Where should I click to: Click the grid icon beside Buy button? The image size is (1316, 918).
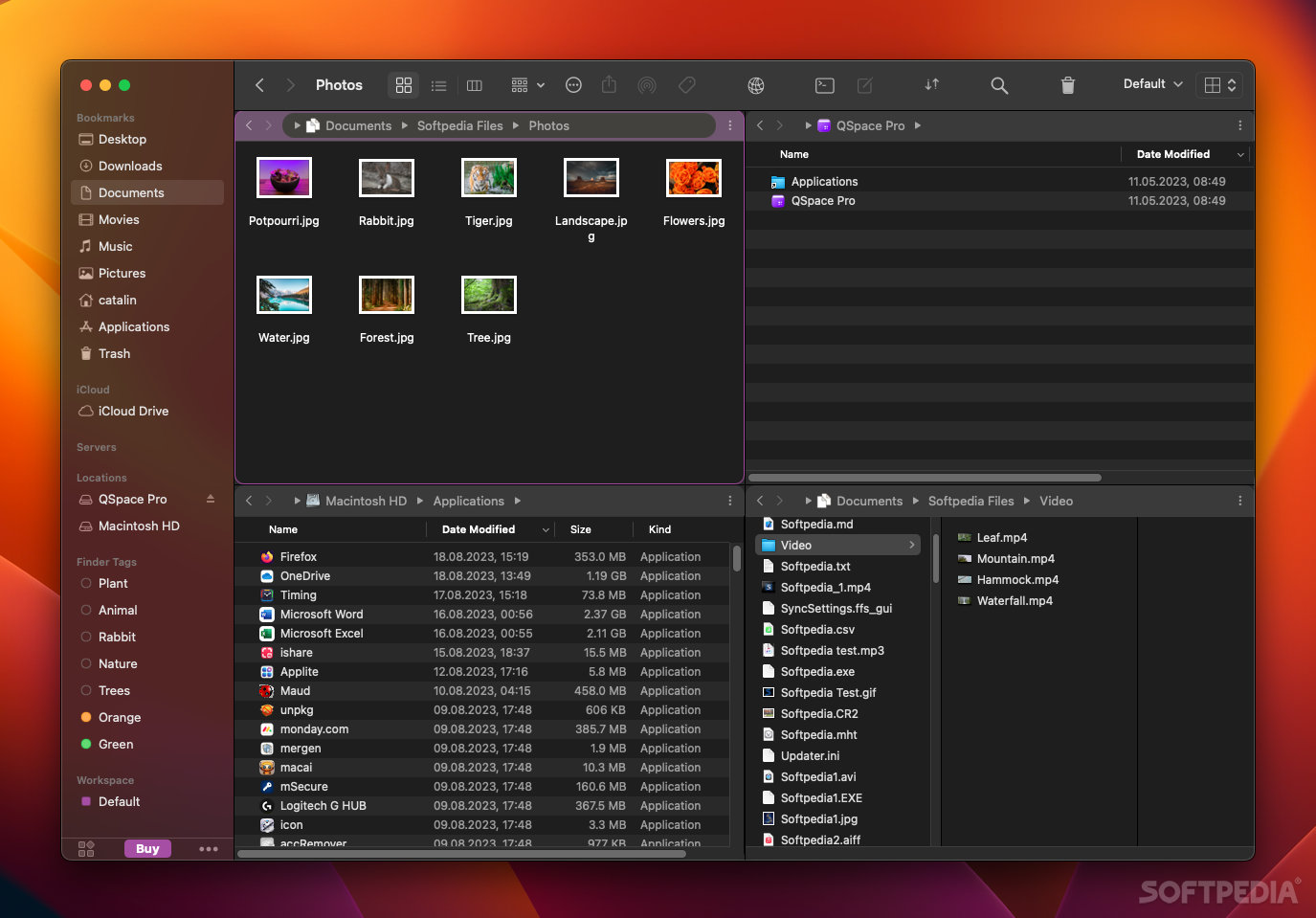(x=86, y=848)
